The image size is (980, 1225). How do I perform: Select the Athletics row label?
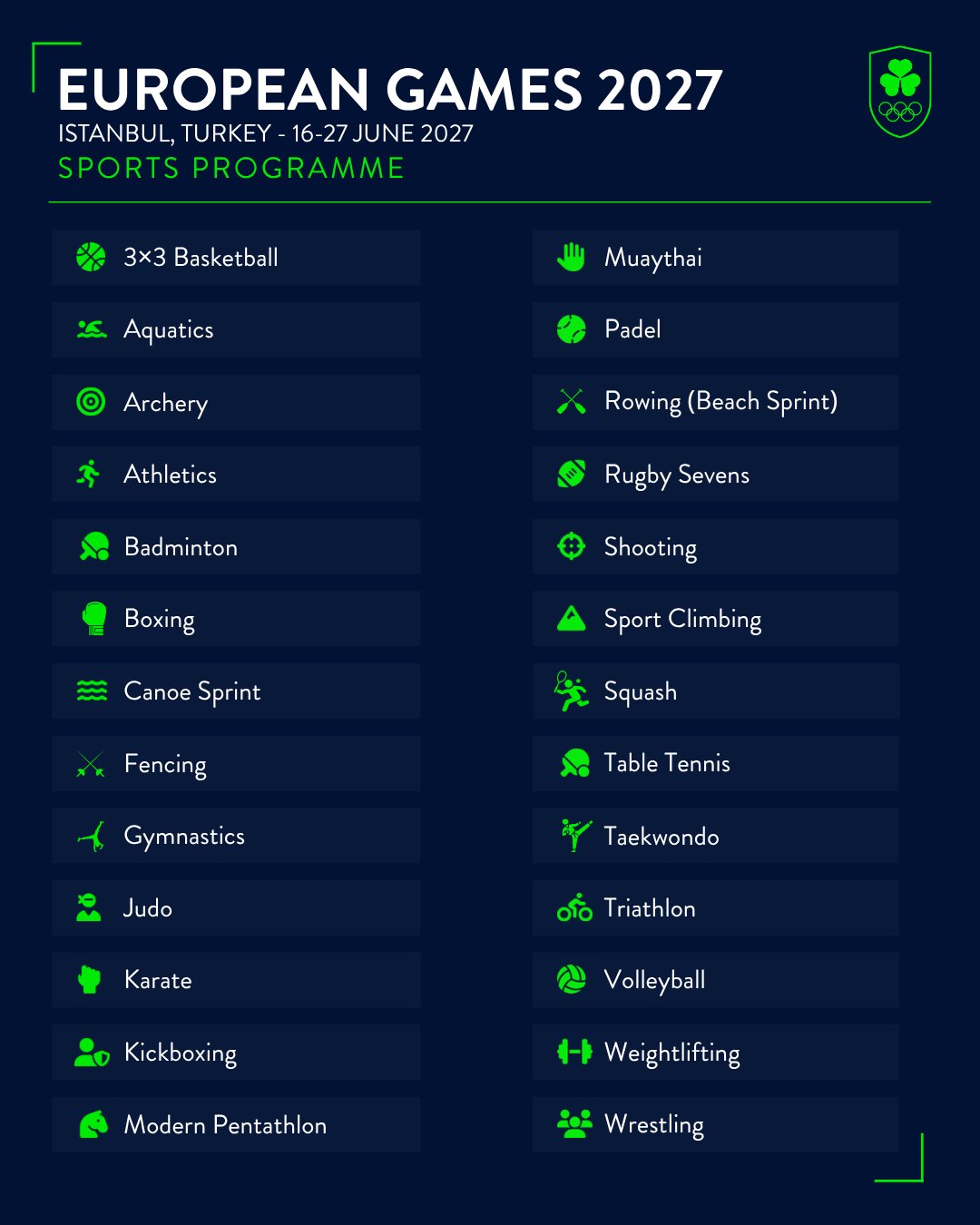pyautogui.click(x=171, y=475)
